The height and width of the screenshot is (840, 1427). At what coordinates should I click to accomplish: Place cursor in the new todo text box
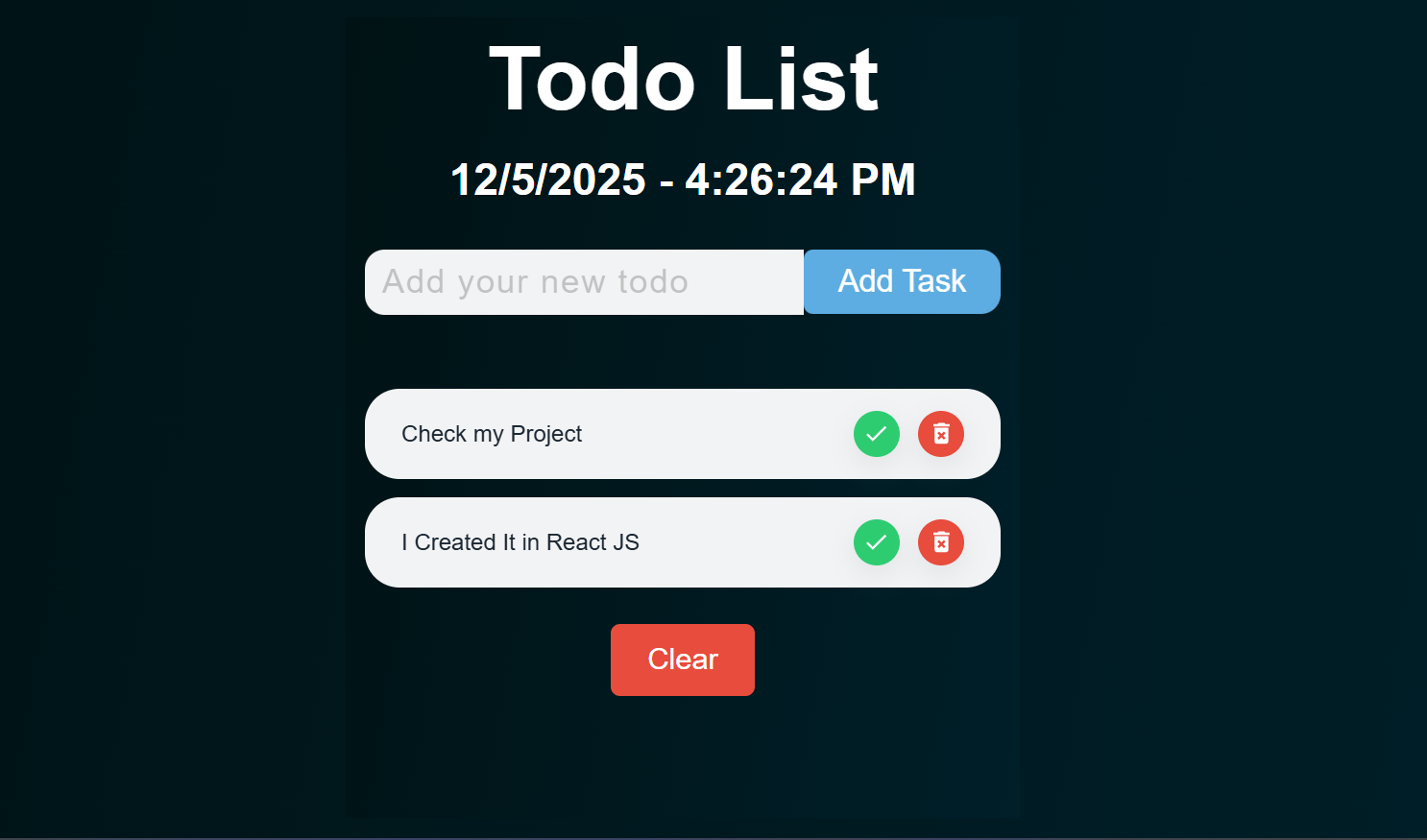pos(584,282)
